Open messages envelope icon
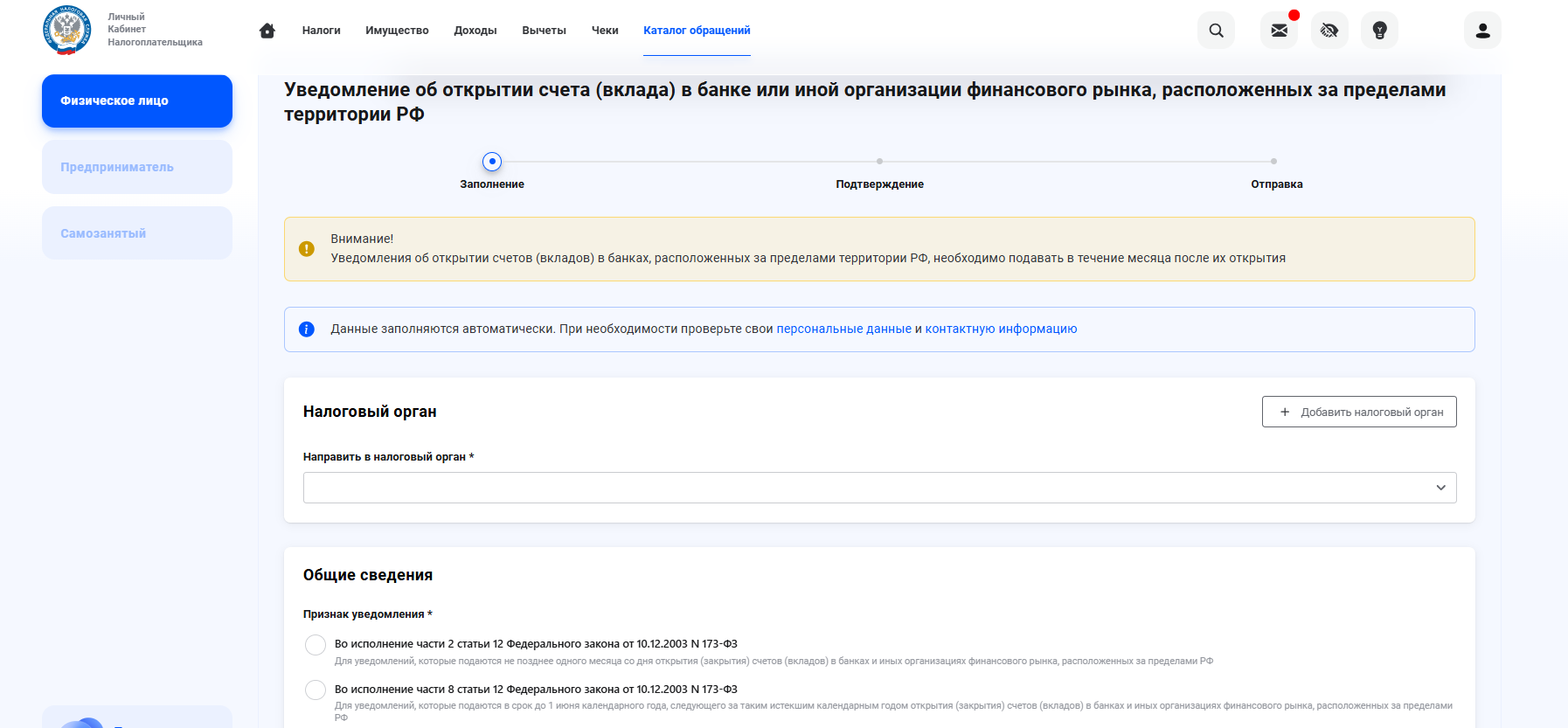Viewport: 1568px width, 728px height. click(x=1279, y=31)
